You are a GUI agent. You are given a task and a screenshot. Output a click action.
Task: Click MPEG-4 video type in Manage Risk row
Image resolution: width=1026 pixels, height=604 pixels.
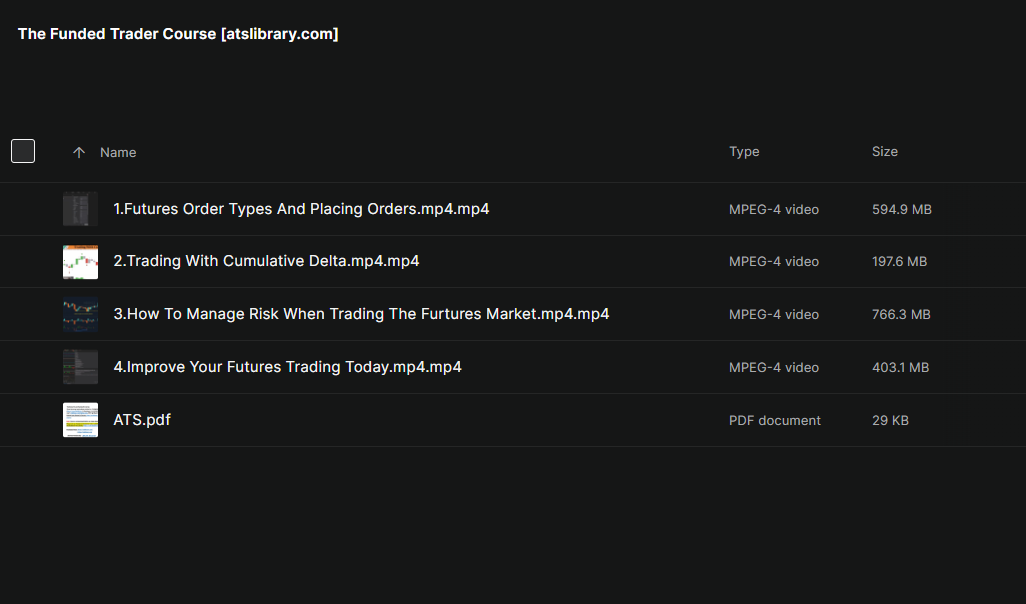774,314
